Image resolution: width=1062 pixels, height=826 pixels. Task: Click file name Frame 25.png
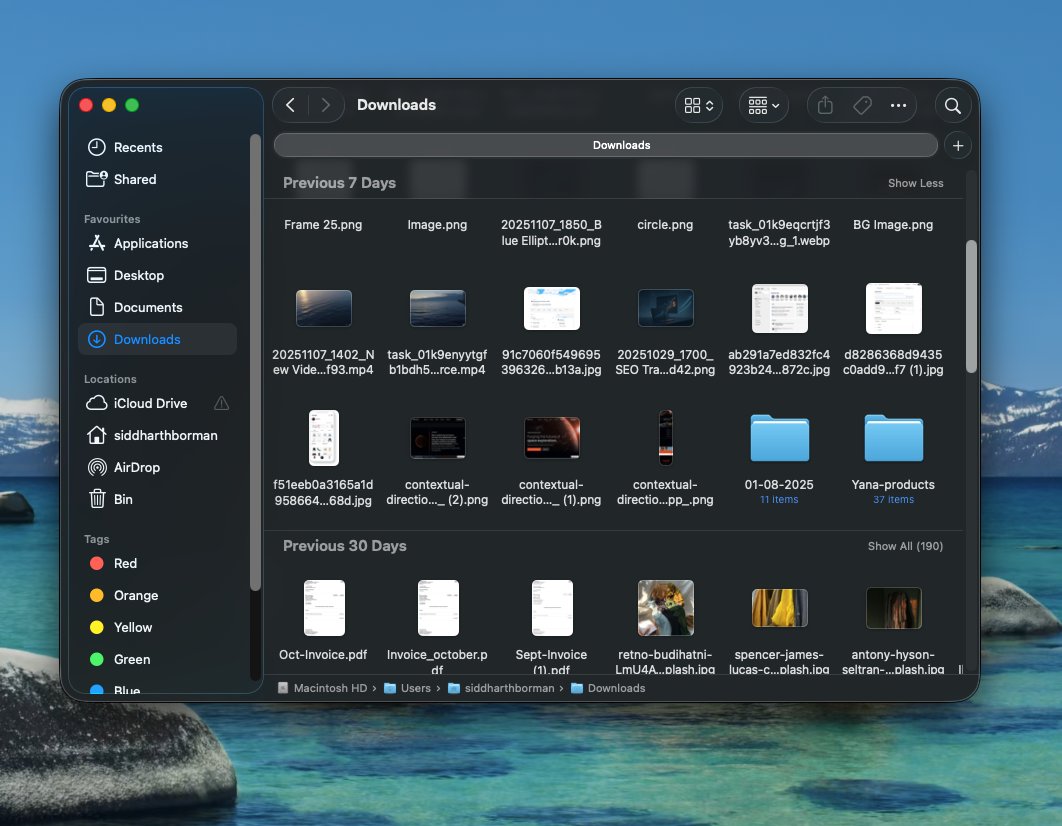click(x=323, y=225)
